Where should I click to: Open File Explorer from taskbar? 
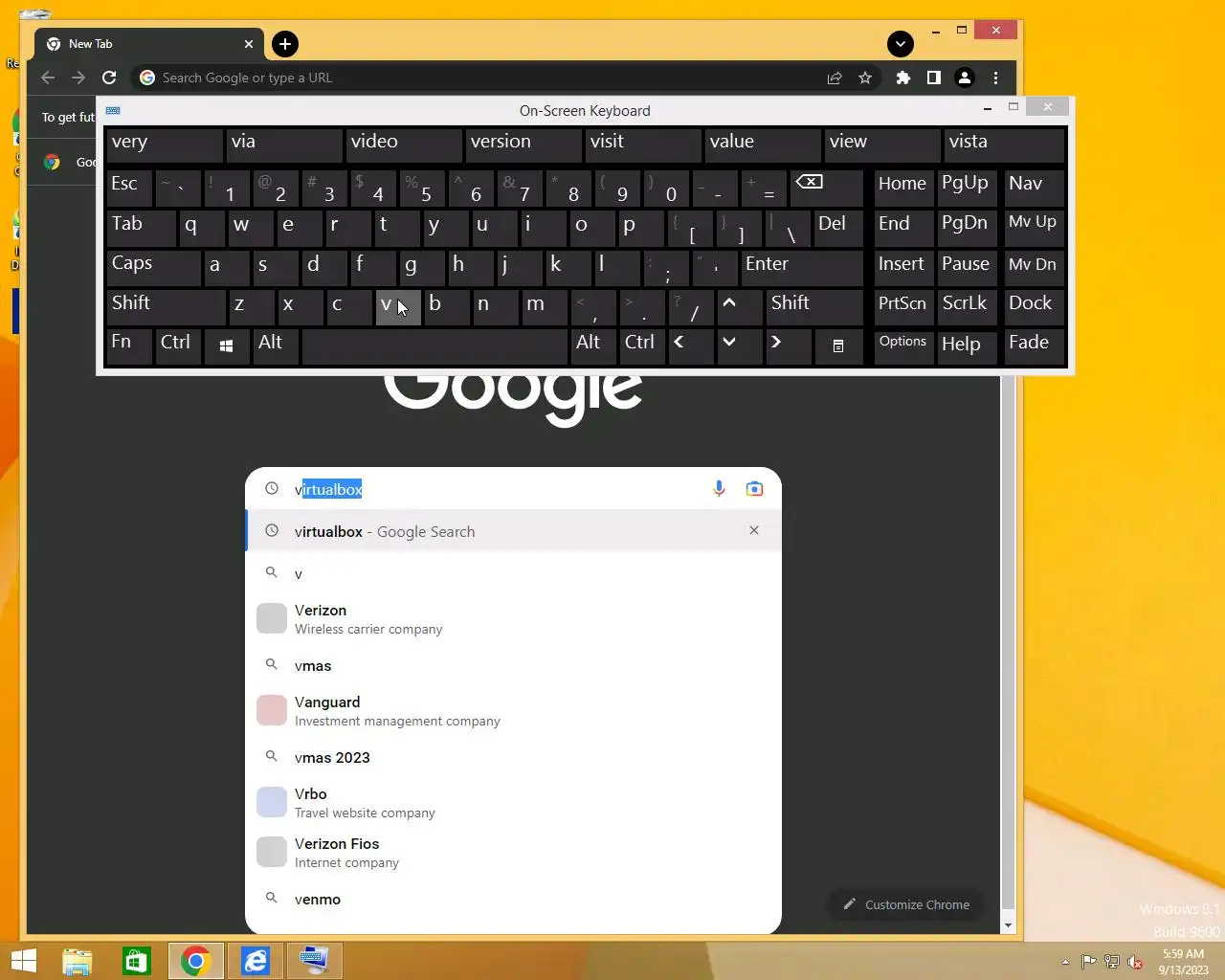coord(78,960)
